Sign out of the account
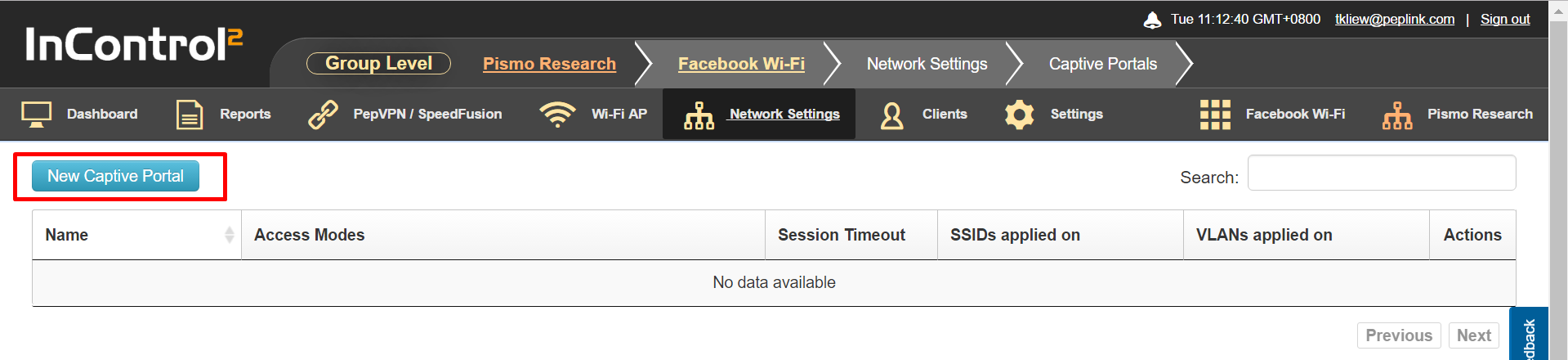Viewport: 1568px width, 360px height. coord(1505,19)
